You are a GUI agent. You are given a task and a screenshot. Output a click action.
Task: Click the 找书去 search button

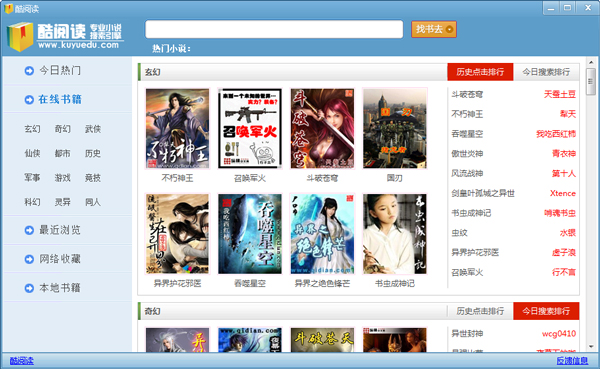coord(434,29)
